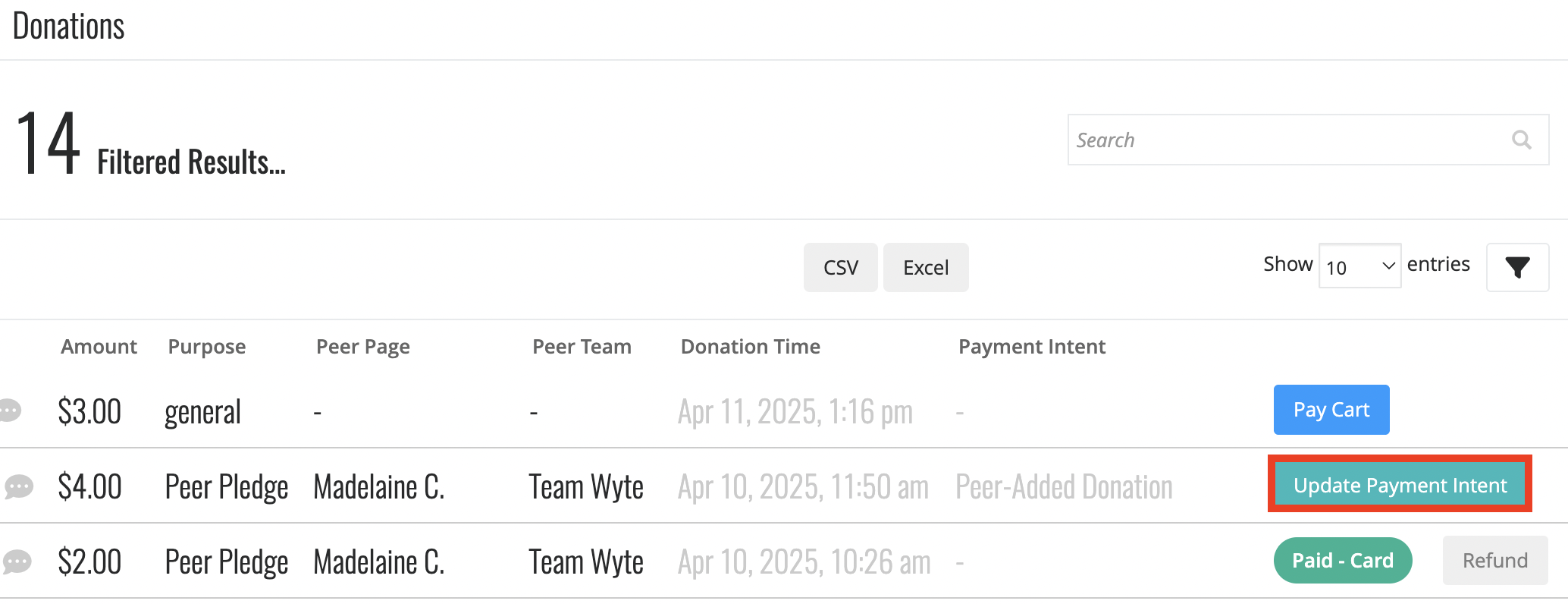Click Update Payment Intent button
1568x604 pixels.
coord(1400,485)
